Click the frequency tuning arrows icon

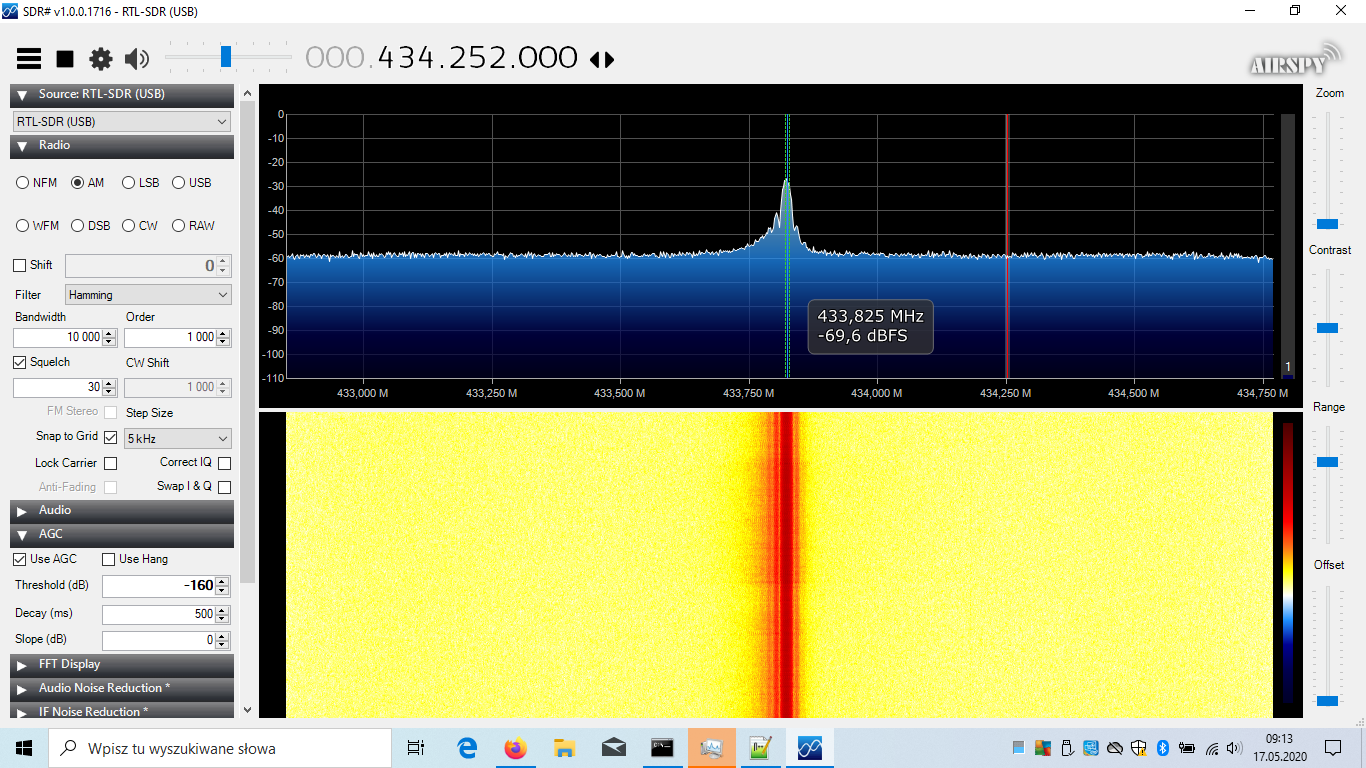602,60
